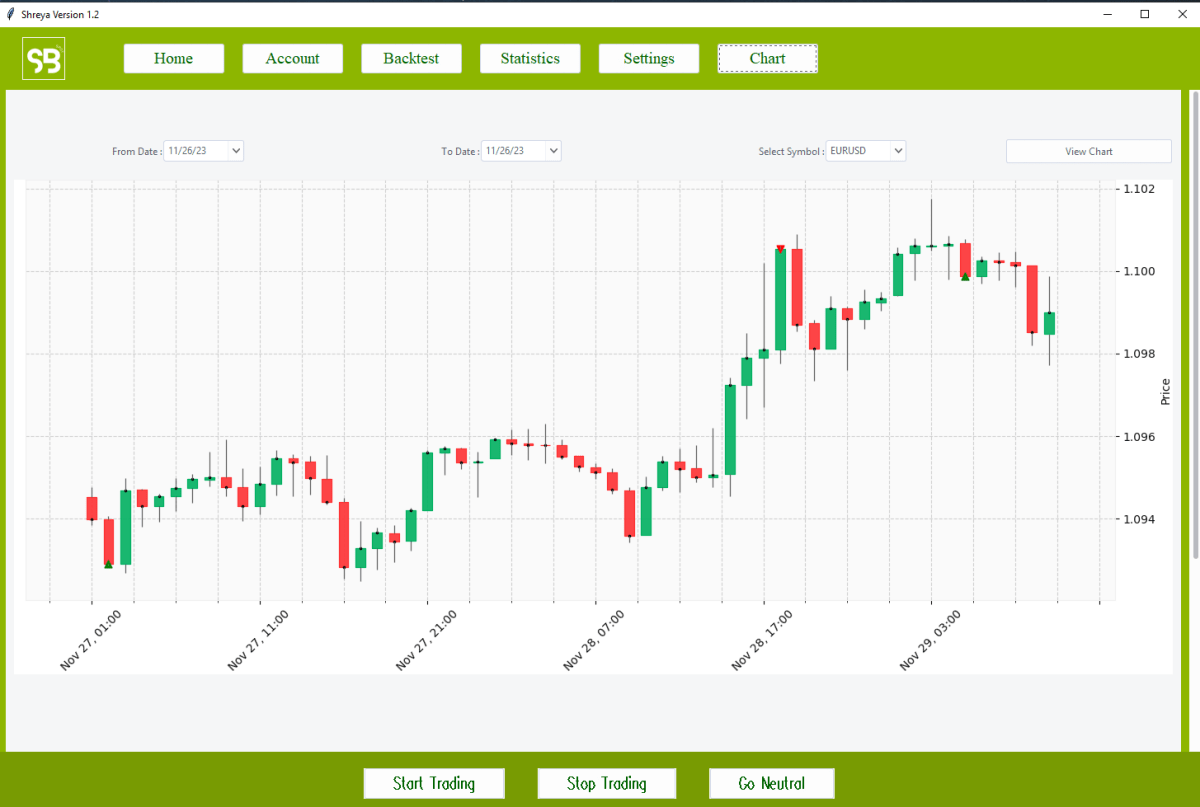Click the View Chart button

pyautogui.click(x=1088, y=150)
